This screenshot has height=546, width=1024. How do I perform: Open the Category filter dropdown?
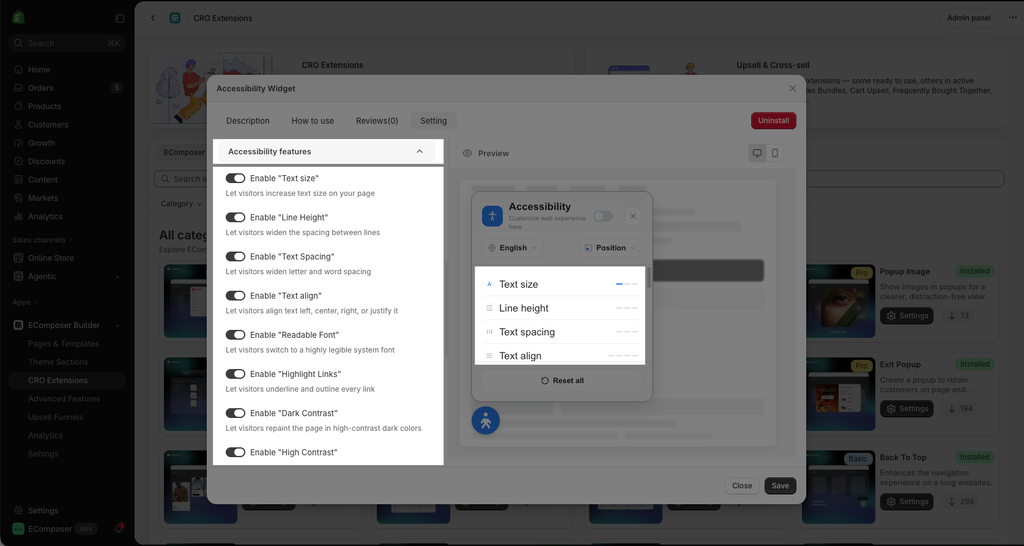coord(181,204)
